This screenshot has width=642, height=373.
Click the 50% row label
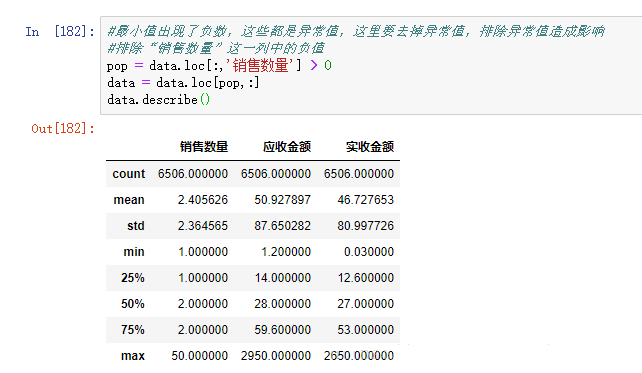133,304
